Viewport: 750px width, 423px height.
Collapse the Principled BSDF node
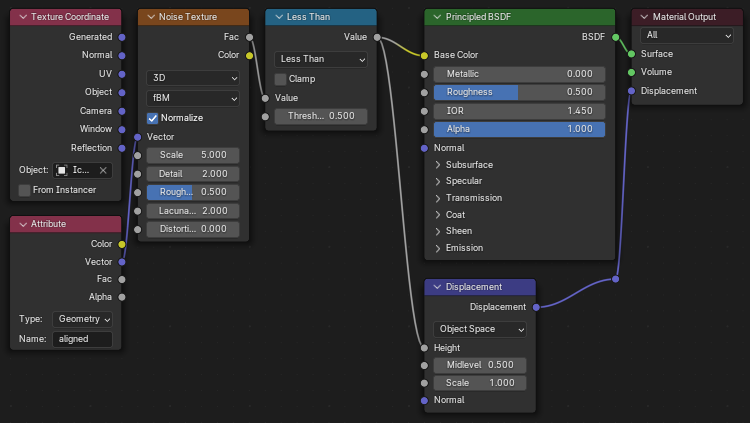click(437, 17)
